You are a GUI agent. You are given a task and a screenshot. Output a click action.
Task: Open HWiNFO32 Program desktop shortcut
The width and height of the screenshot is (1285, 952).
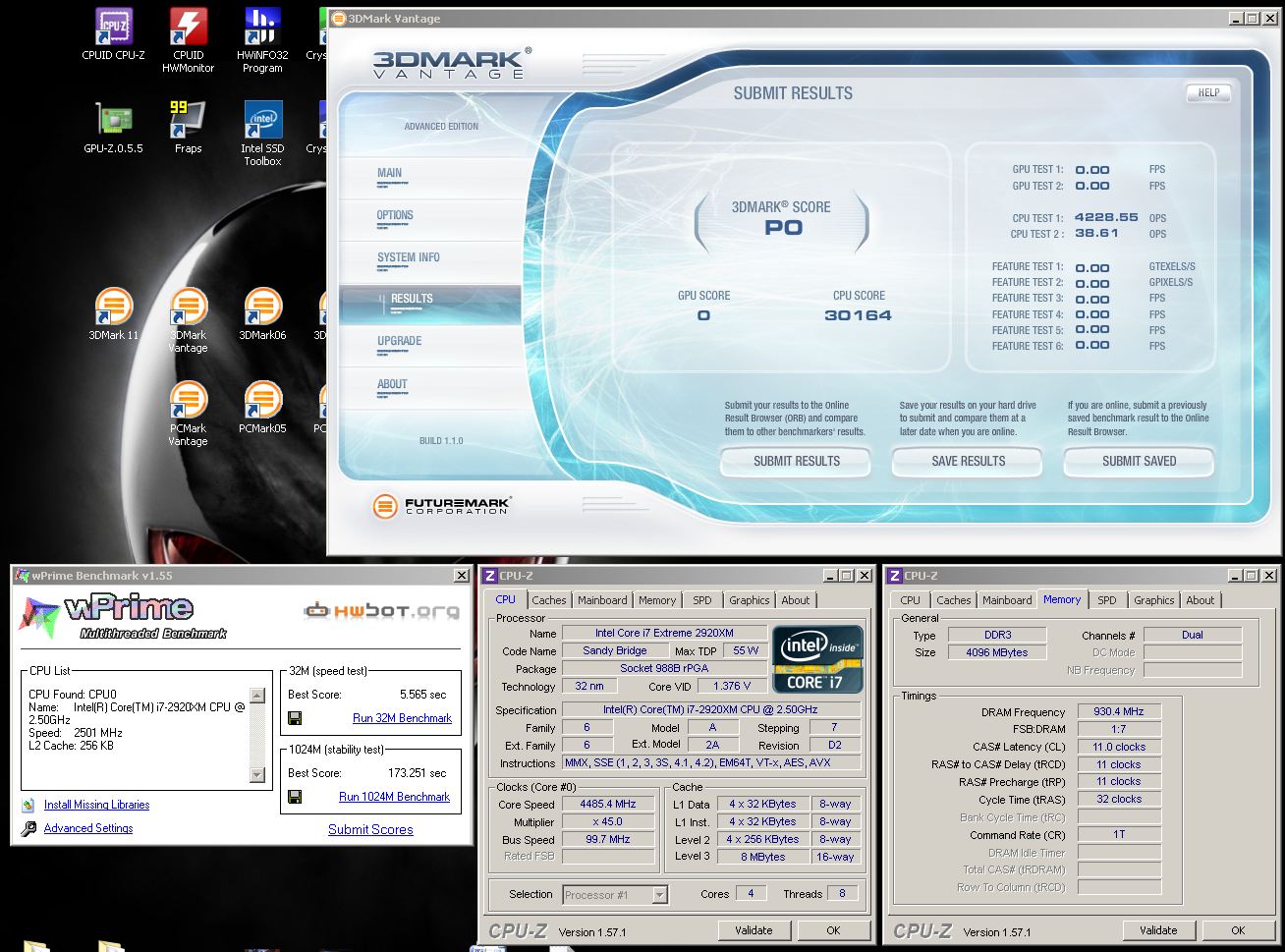pos(262,40)
